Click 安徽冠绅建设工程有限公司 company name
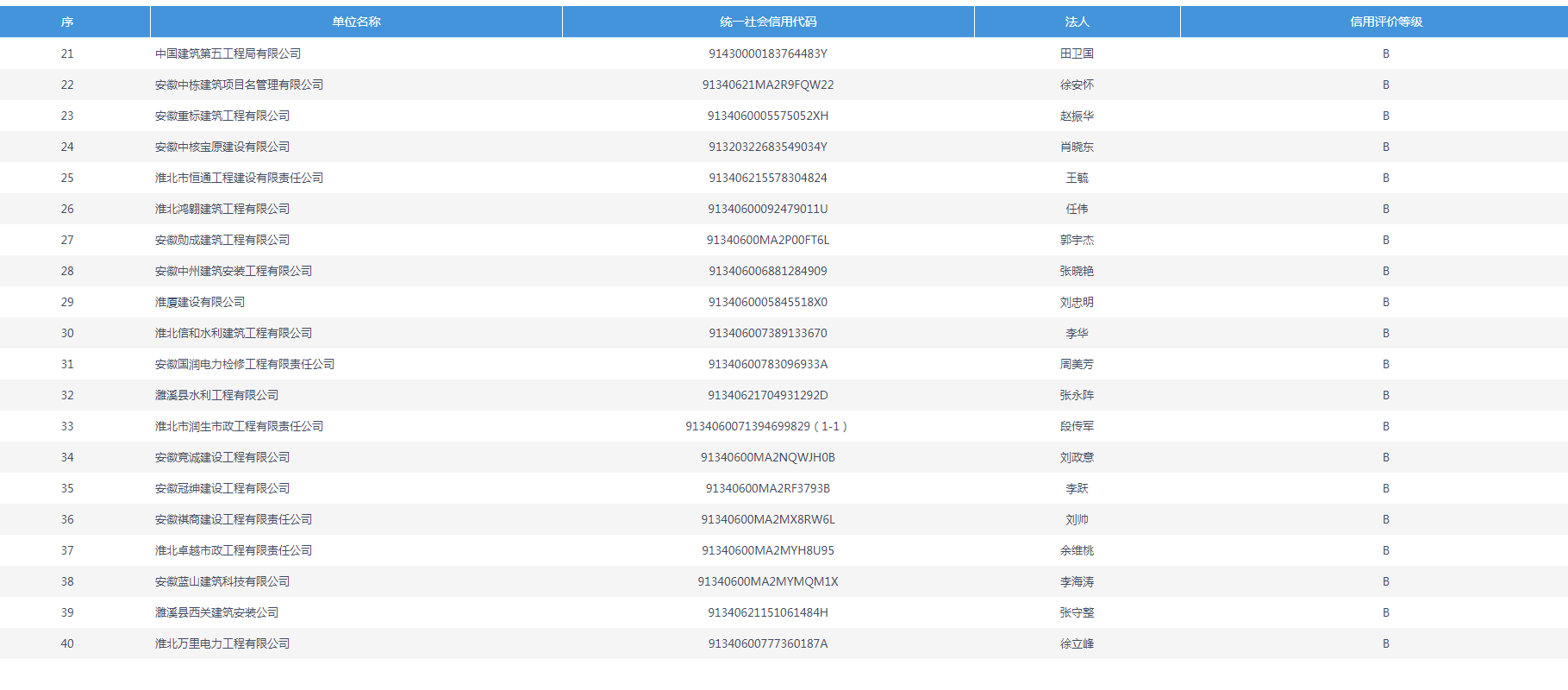Screen dimensions: 1568x690 222,488
